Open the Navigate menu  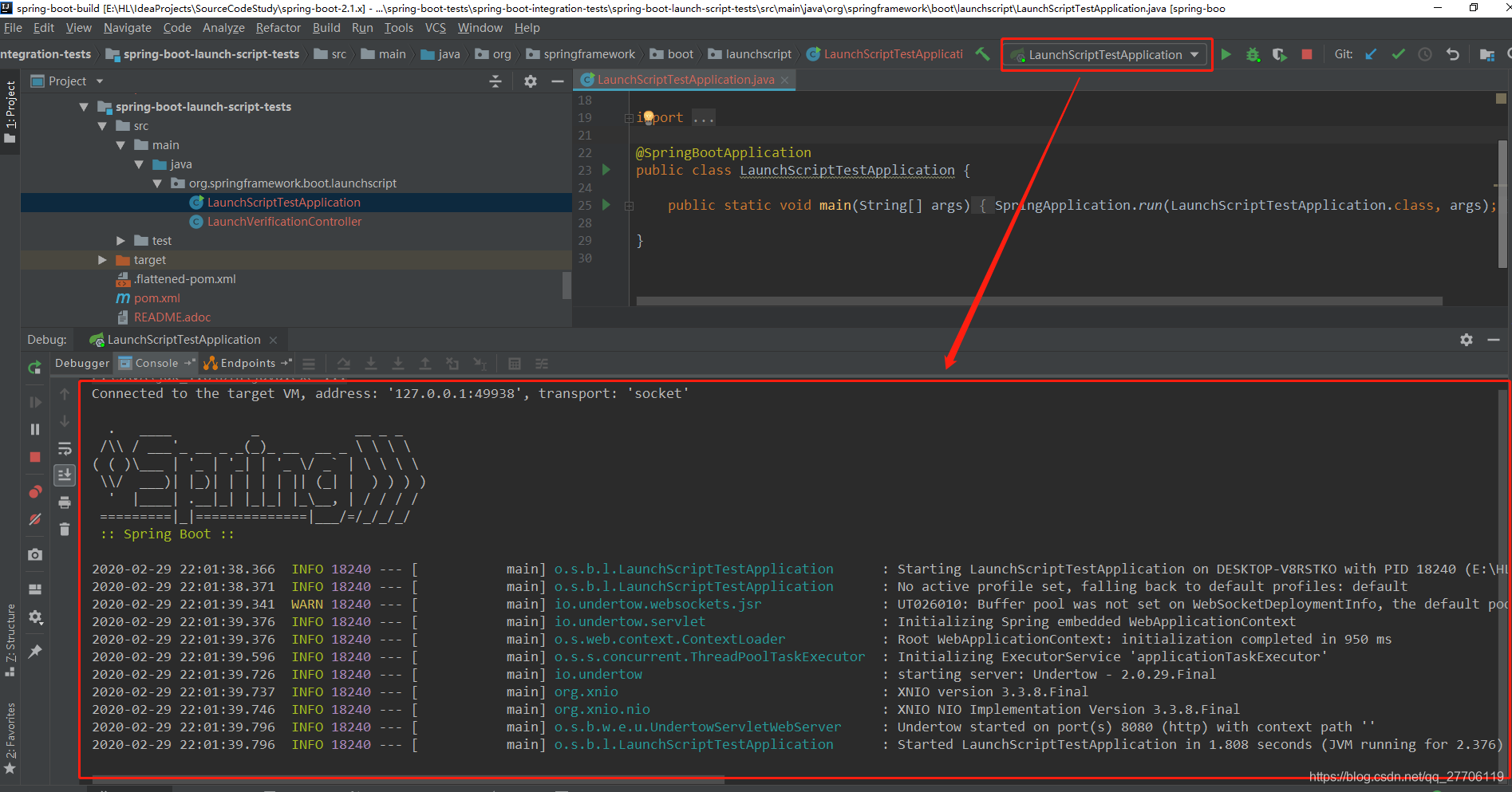point(127,27)
